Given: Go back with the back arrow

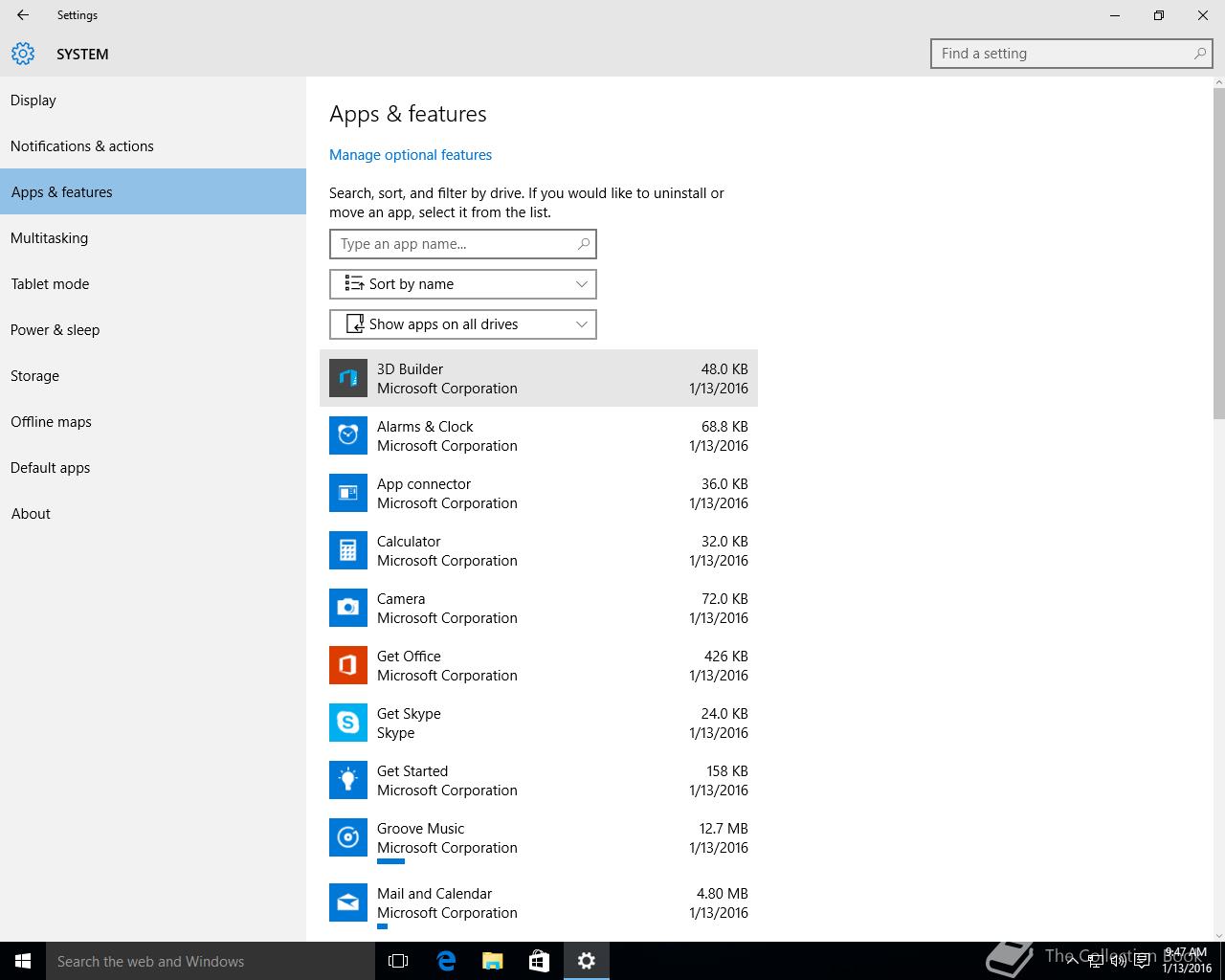Looking at the screenshot, I should coord(23,15).
